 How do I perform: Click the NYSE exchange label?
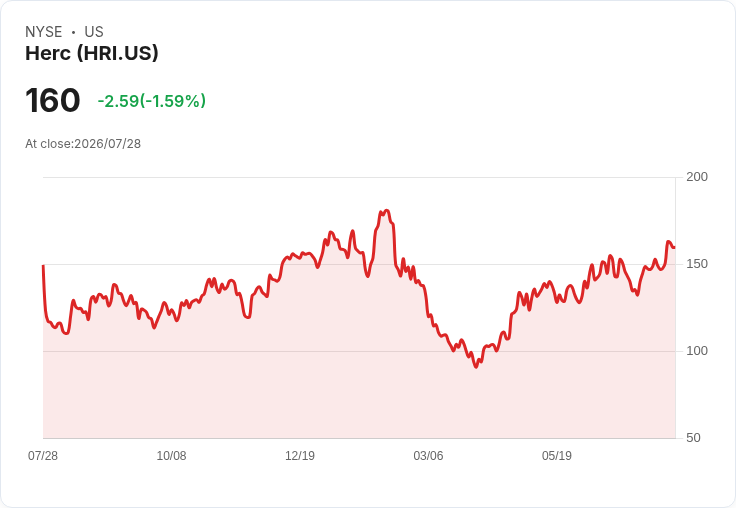[44, 31]
